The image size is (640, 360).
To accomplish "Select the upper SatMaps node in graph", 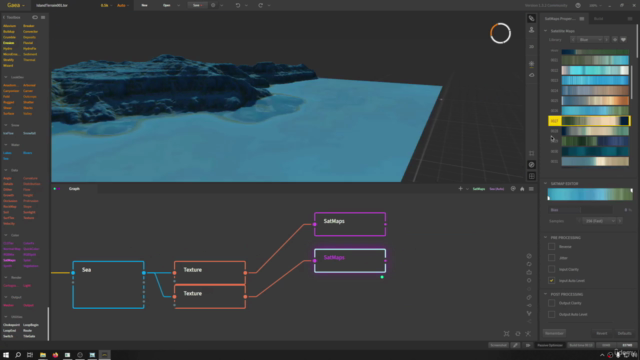I will (x=350, y=224).
